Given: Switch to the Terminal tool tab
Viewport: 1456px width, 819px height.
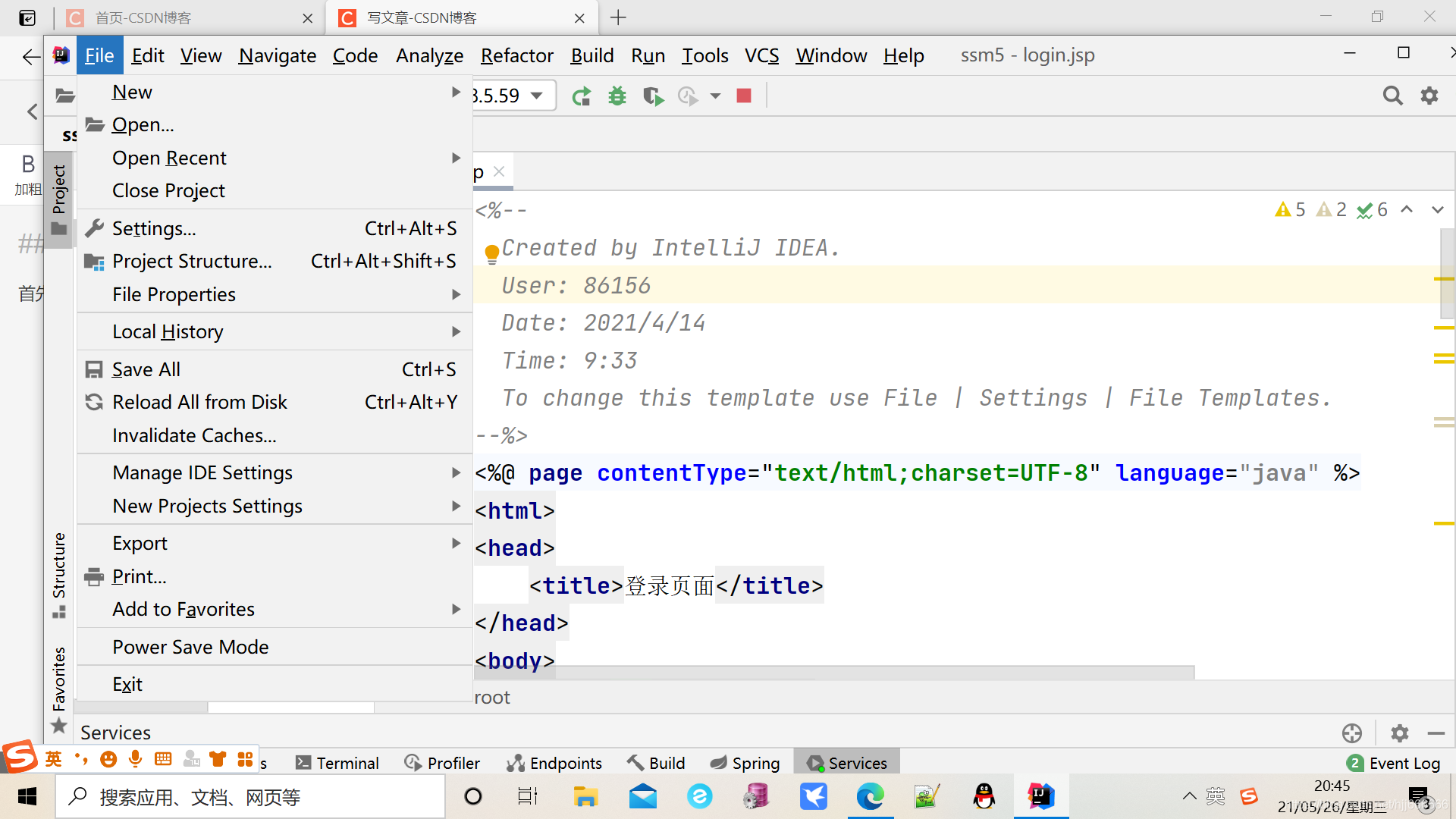Looking at the screenshot, I should (337, 763).
